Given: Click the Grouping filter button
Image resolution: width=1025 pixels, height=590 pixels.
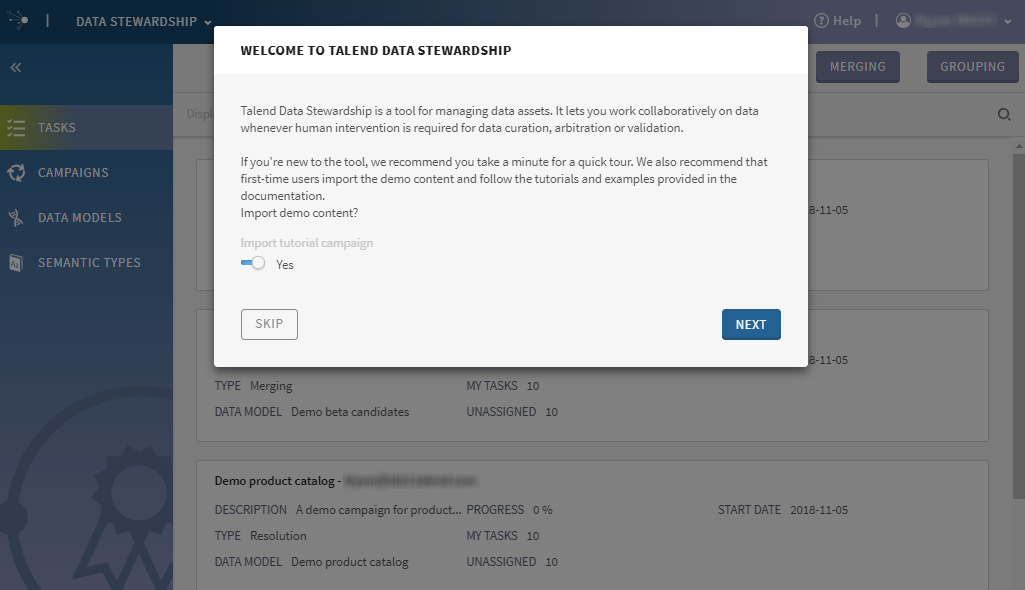Looking at the screenshot, I should (x=972, y=67).
